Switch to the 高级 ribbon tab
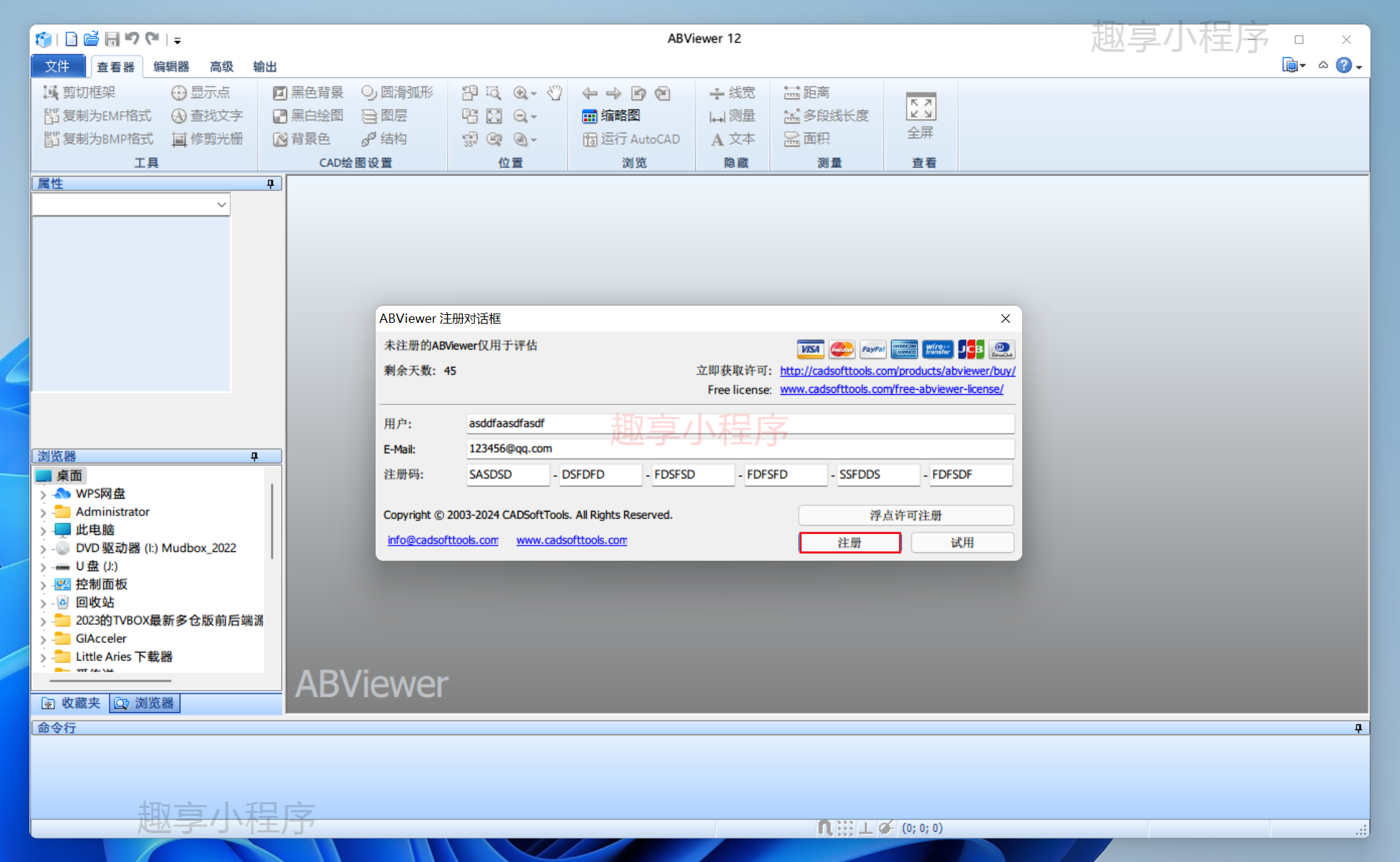Viewport: 1400px width, 862px height. click(221, 67)
